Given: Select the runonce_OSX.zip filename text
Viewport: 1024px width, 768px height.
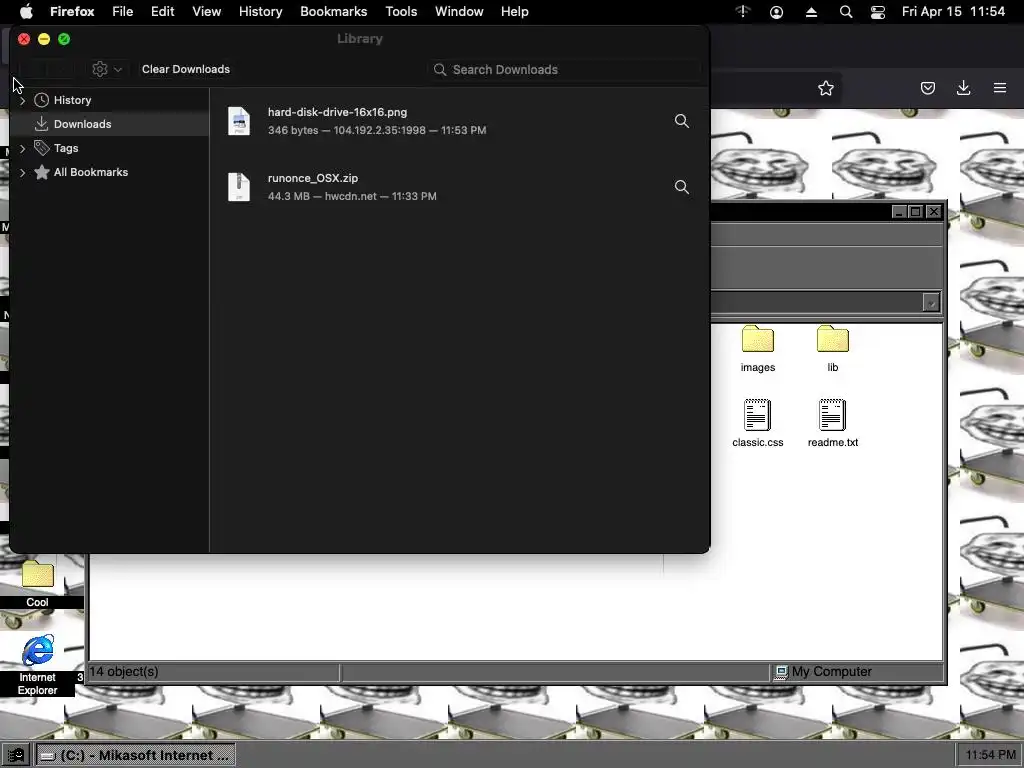Looking at the screenshot, I should tap(313, 178).
